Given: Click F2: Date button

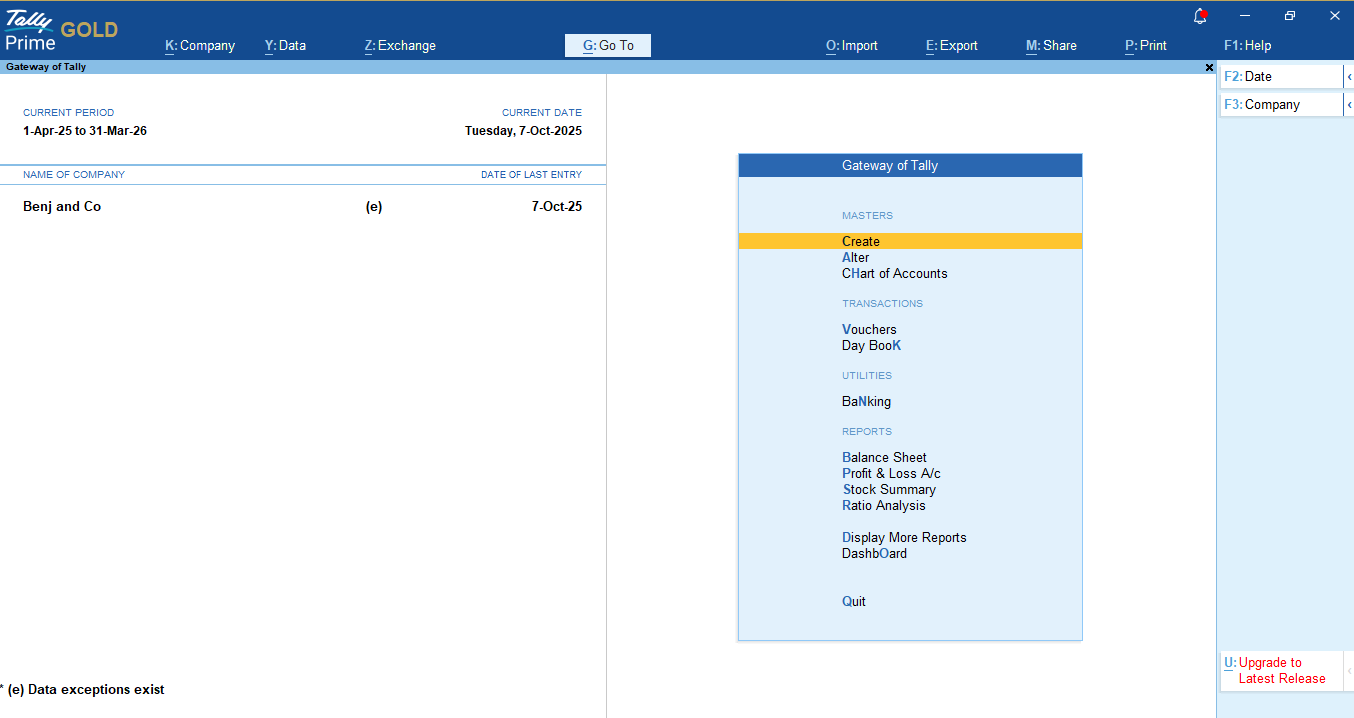Looking at the screenshot, I should [x=1281, y=77].
